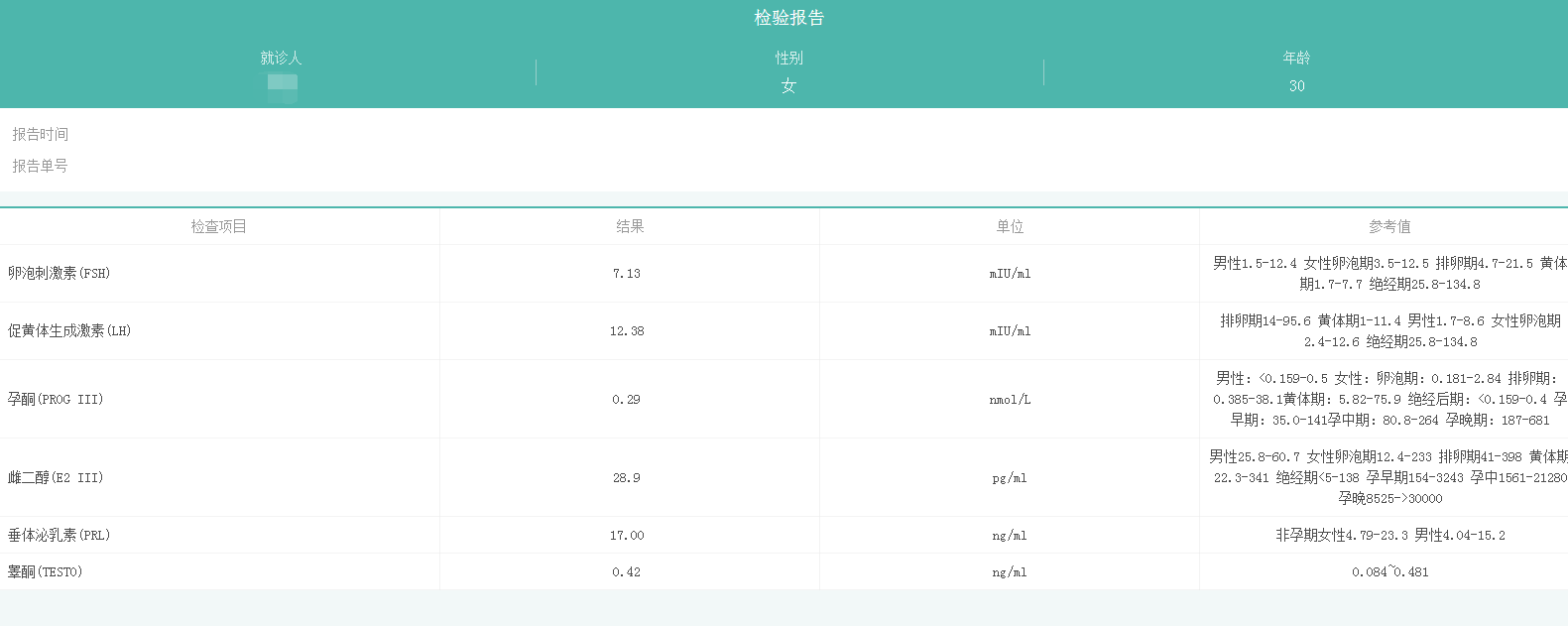1568x626 pixels.
Task: Select the testosterone reference range 0.084~0.481
Action: [1389, 572]
